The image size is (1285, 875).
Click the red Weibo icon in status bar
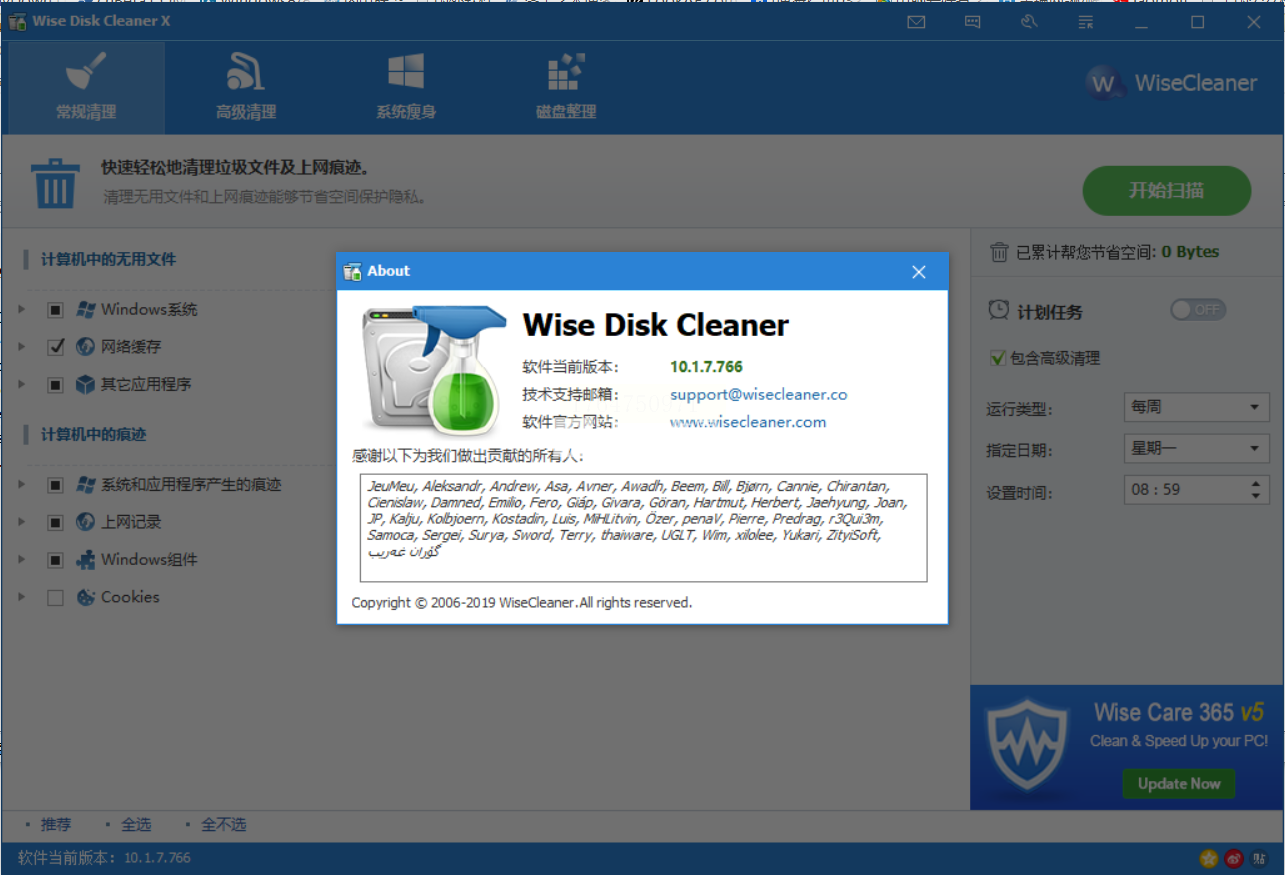click(1234, 858)
